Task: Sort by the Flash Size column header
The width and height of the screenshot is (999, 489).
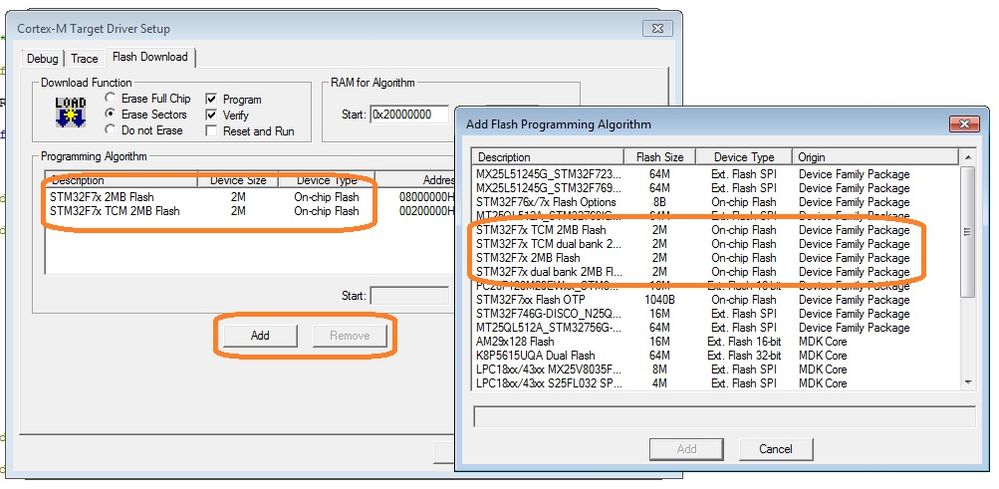Action: (x=659, y=157)
